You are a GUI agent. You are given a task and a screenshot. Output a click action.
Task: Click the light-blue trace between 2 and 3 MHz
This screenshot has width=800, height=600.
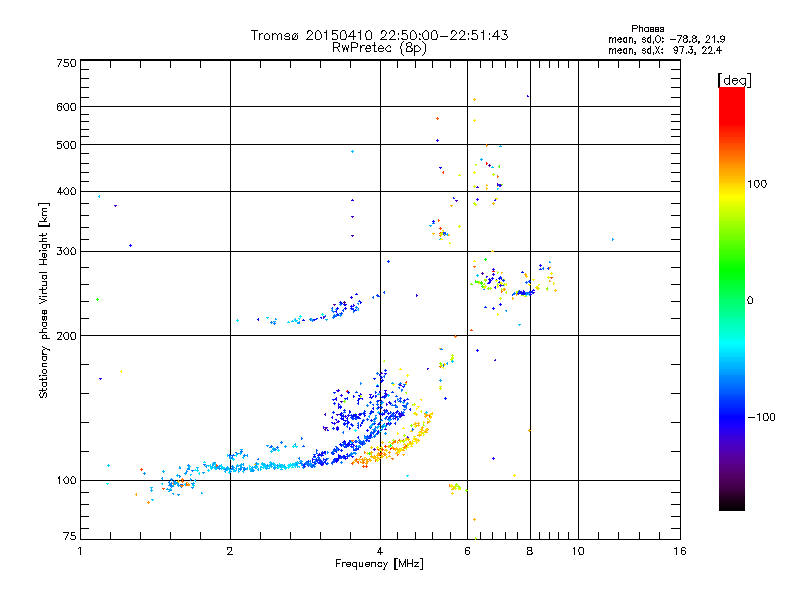pyautogui.click(x=265, y=466)
